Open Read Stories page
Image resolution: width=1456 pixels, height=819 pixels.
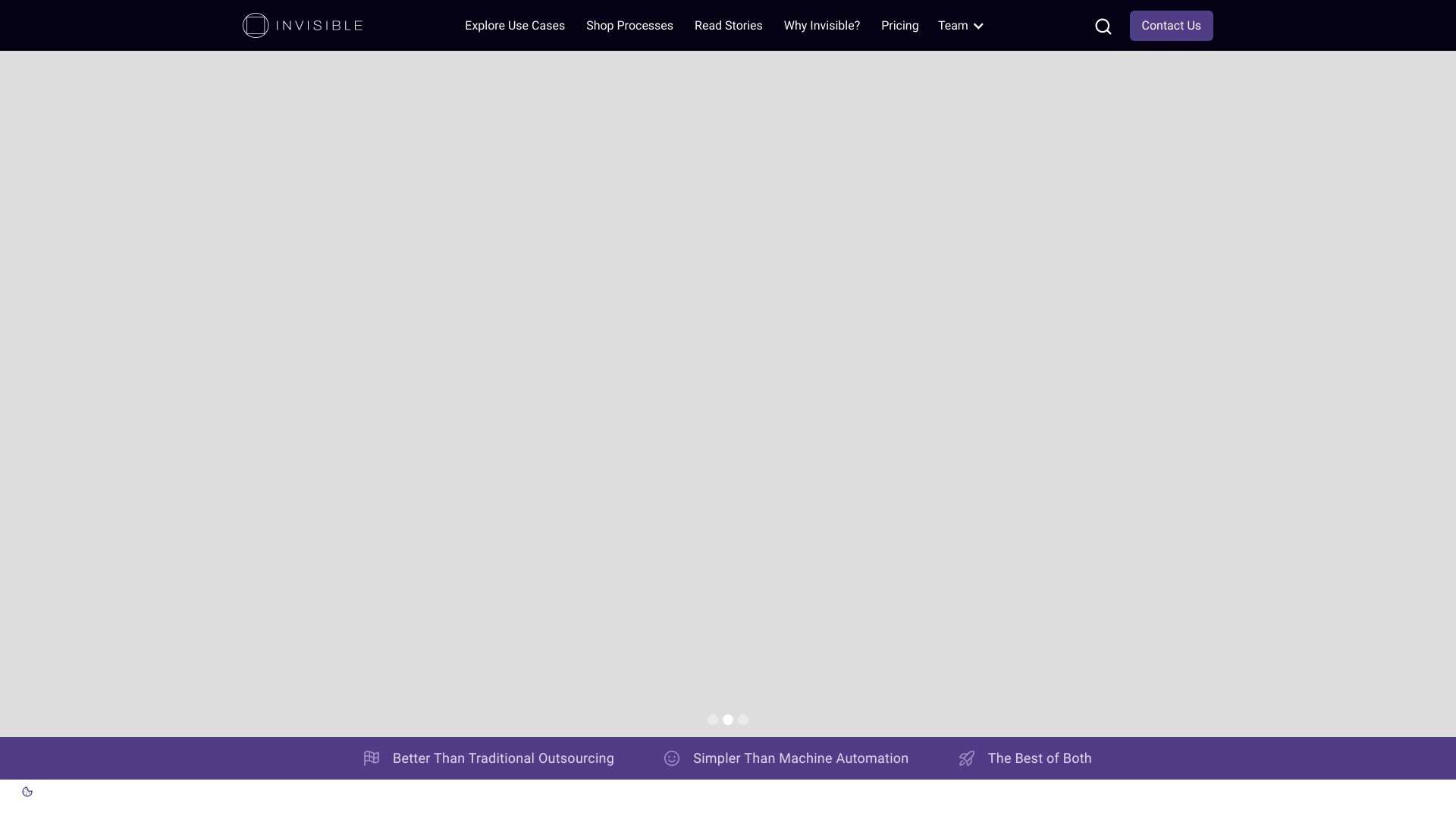point(728,26)
